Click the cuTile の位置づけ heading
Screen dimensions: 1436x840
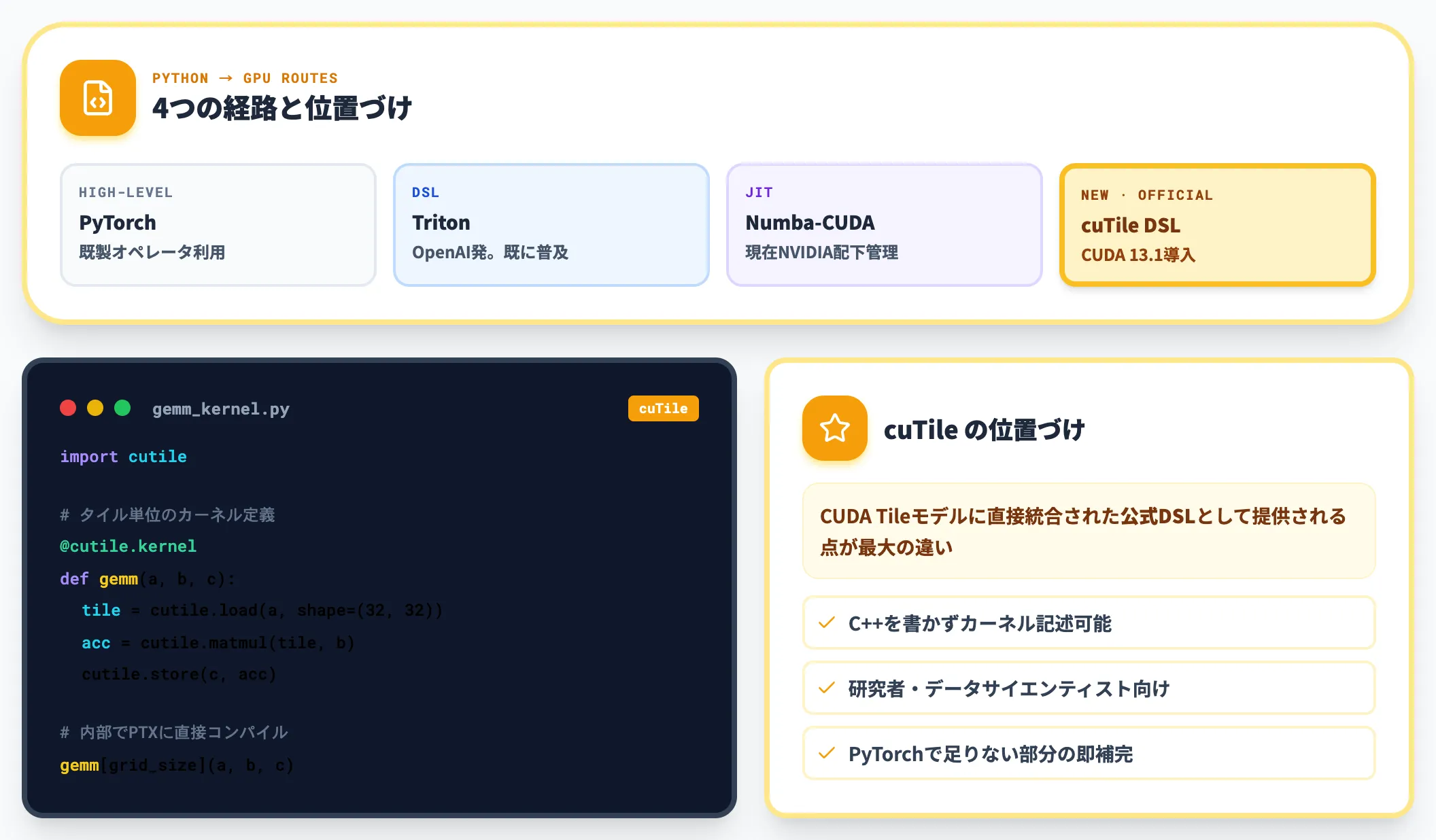(x=984, y=430)
